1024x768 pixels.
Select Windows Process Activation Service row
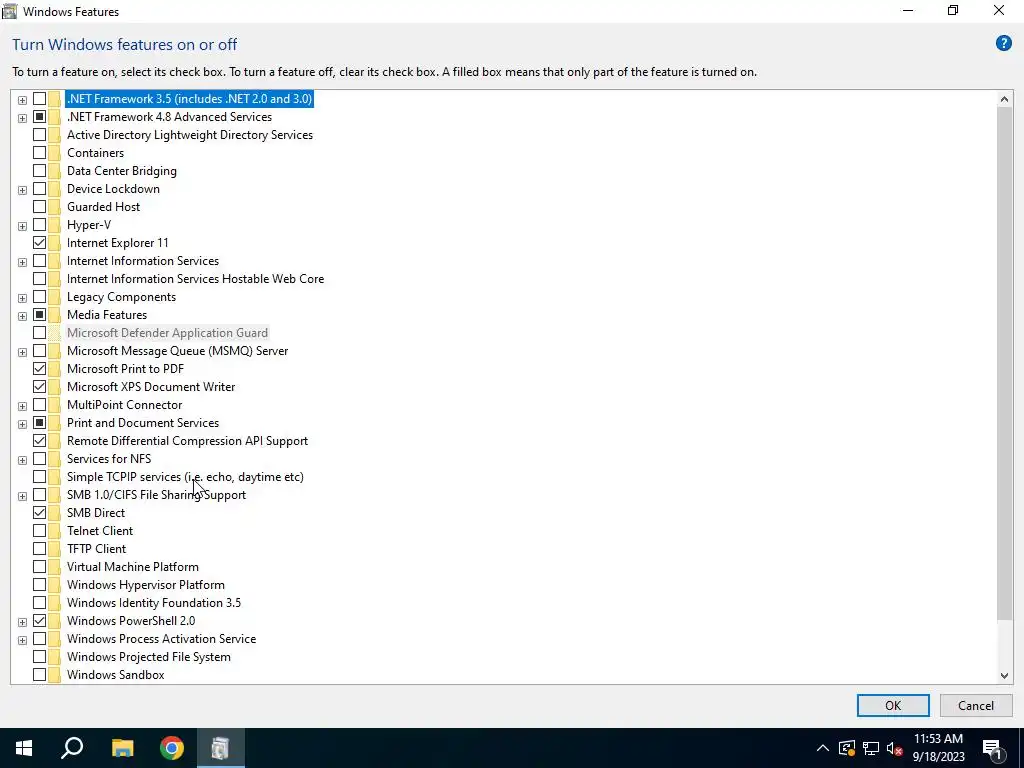[x=161, y=639]
